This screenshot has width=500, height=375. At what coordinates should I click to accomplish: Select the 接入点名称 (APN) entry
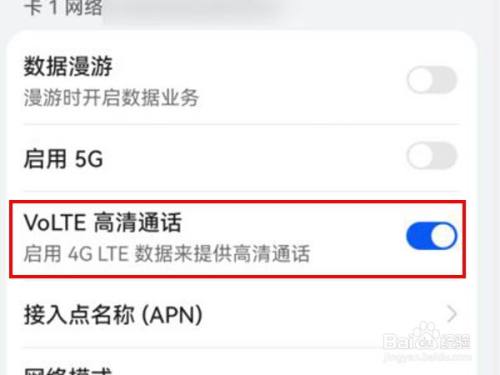(242, 314)
